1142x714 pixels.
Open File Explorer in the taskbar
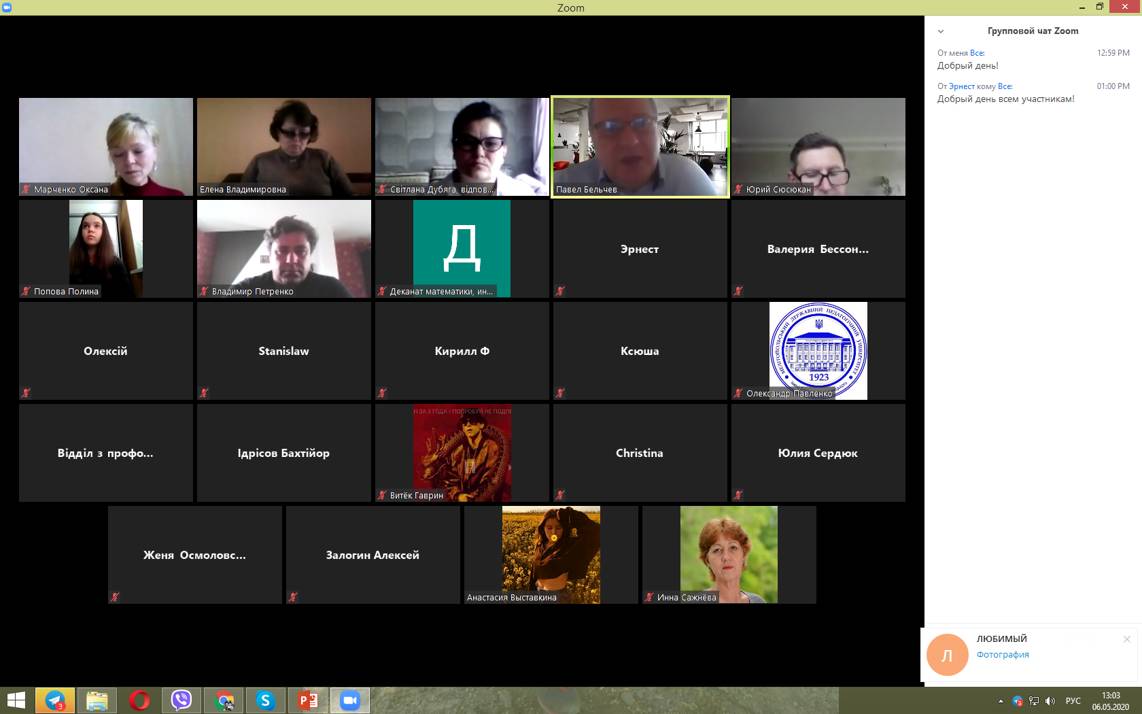[x=97, y=700]
